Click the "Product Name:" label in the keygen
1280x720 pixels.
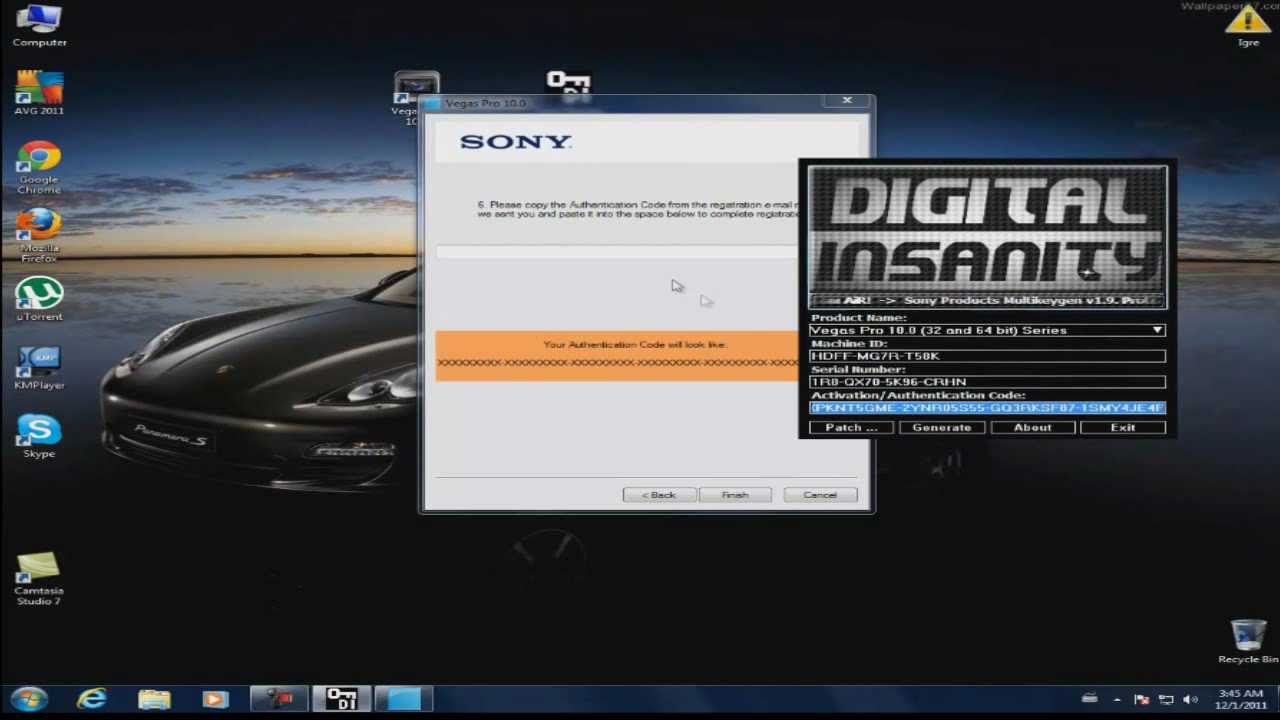click(x=858, y=318)
